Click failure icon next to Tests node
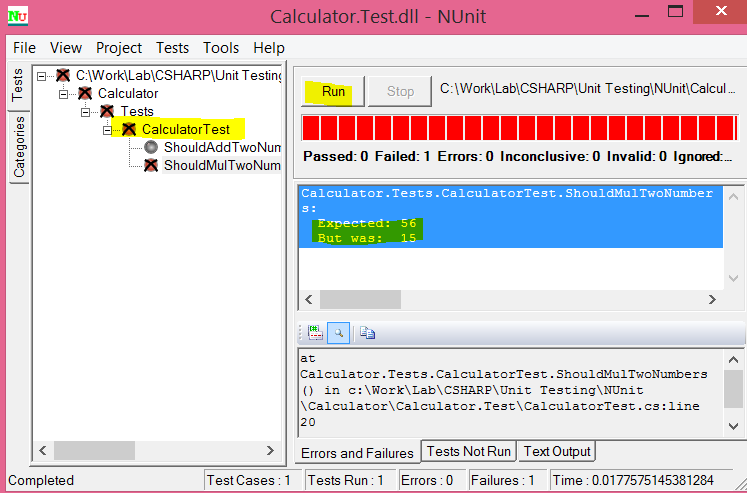The width and height of the screenshot is (747, 493). (107, 111)
